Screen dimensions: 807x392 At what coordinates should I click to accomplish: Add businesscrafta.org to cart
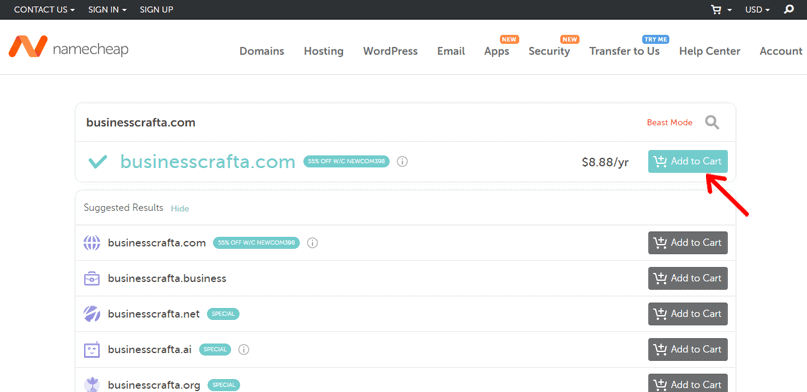(x=688, y=383)
